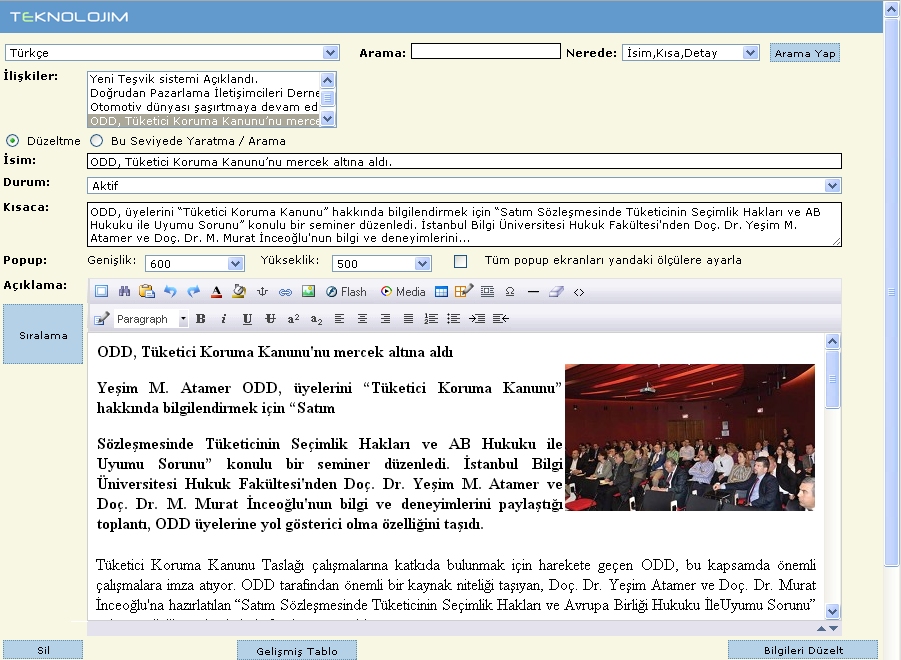The width and height of the screenshot is (901, 660).
Task: Insert a picture using the image icon
Action: [309, 291]
